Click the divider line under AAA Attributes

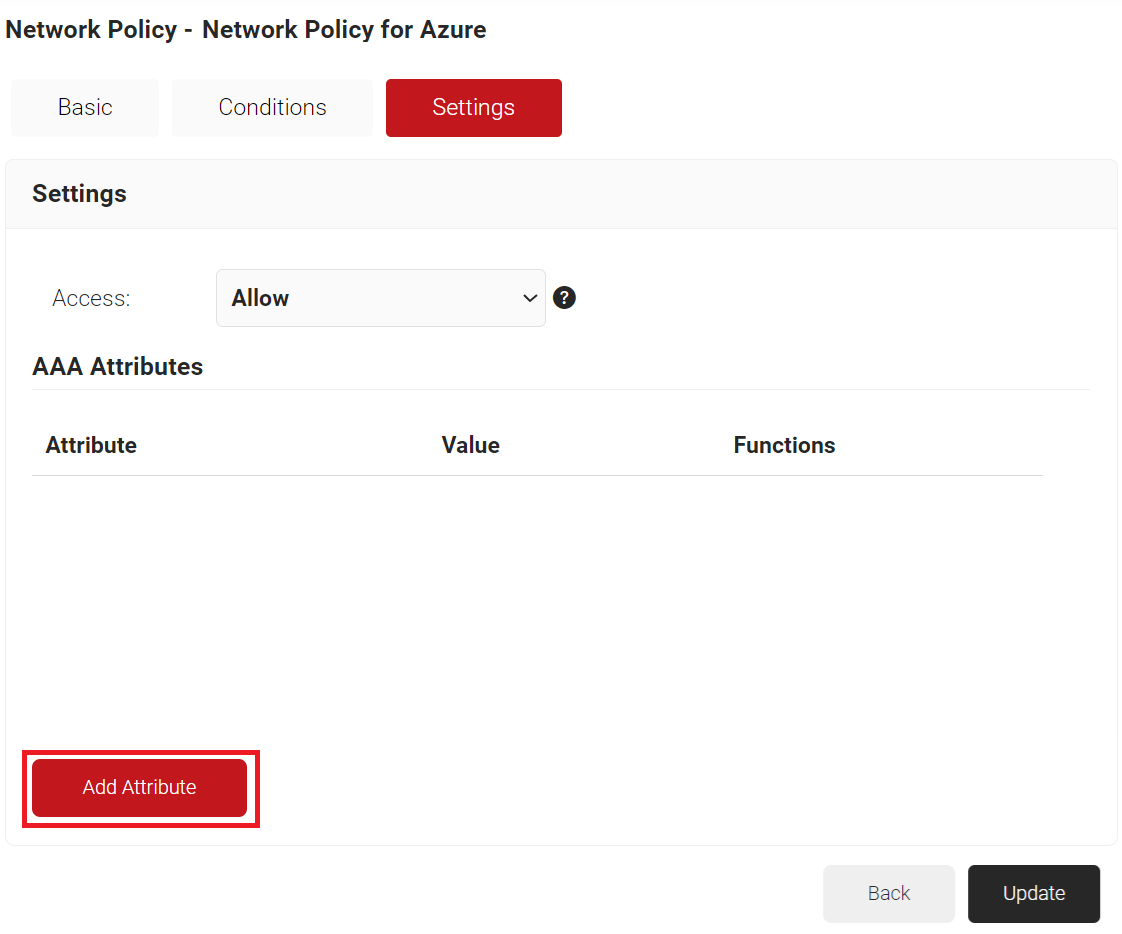click(x=560, y=389)
